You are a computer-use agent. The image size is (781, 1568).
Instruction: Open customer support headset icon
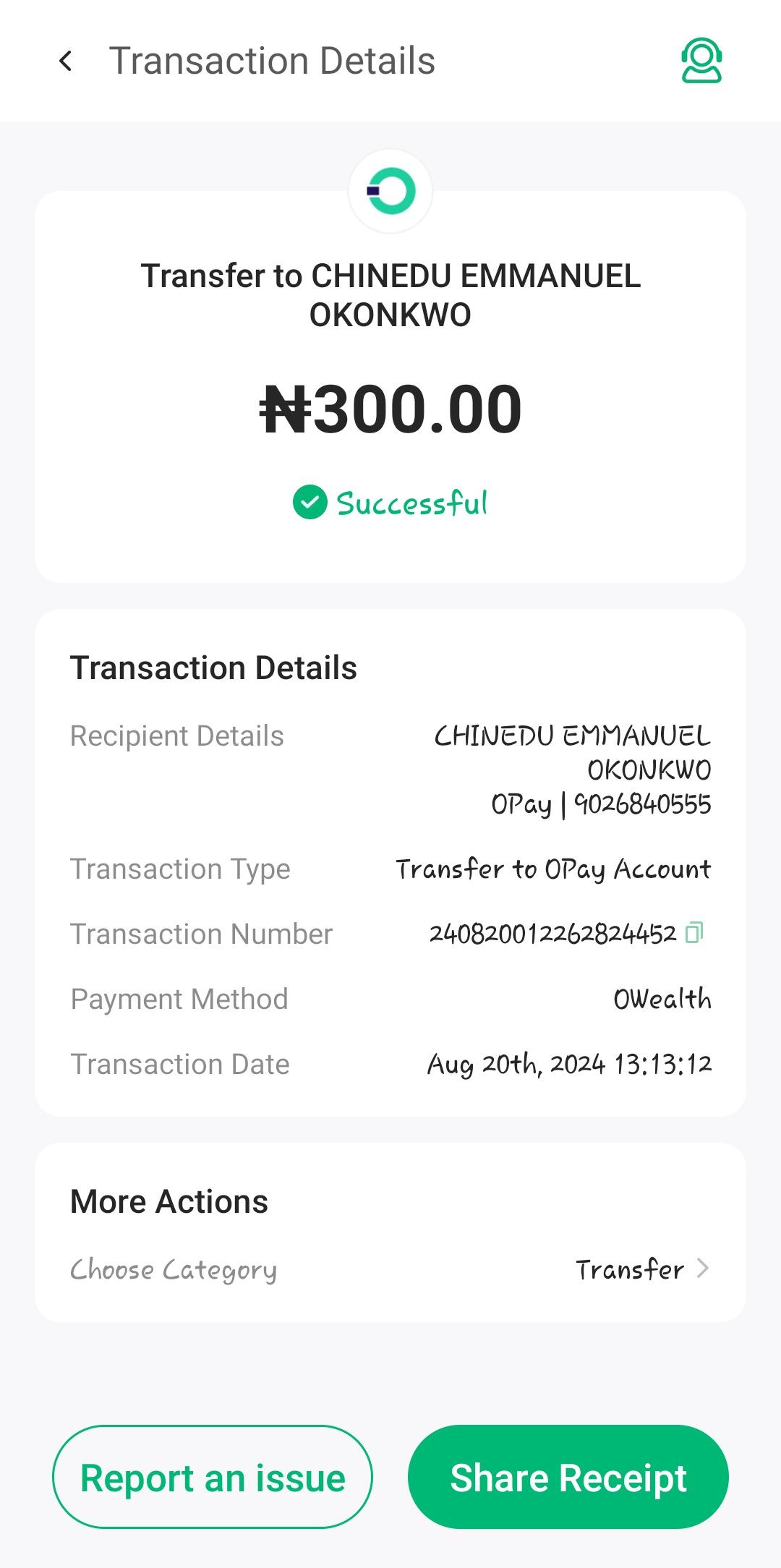701,61
